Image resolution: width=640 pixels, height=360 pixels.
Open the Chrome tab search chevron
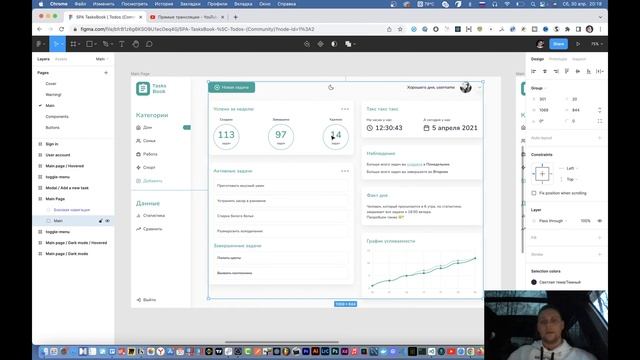click(x=600, y=17)
